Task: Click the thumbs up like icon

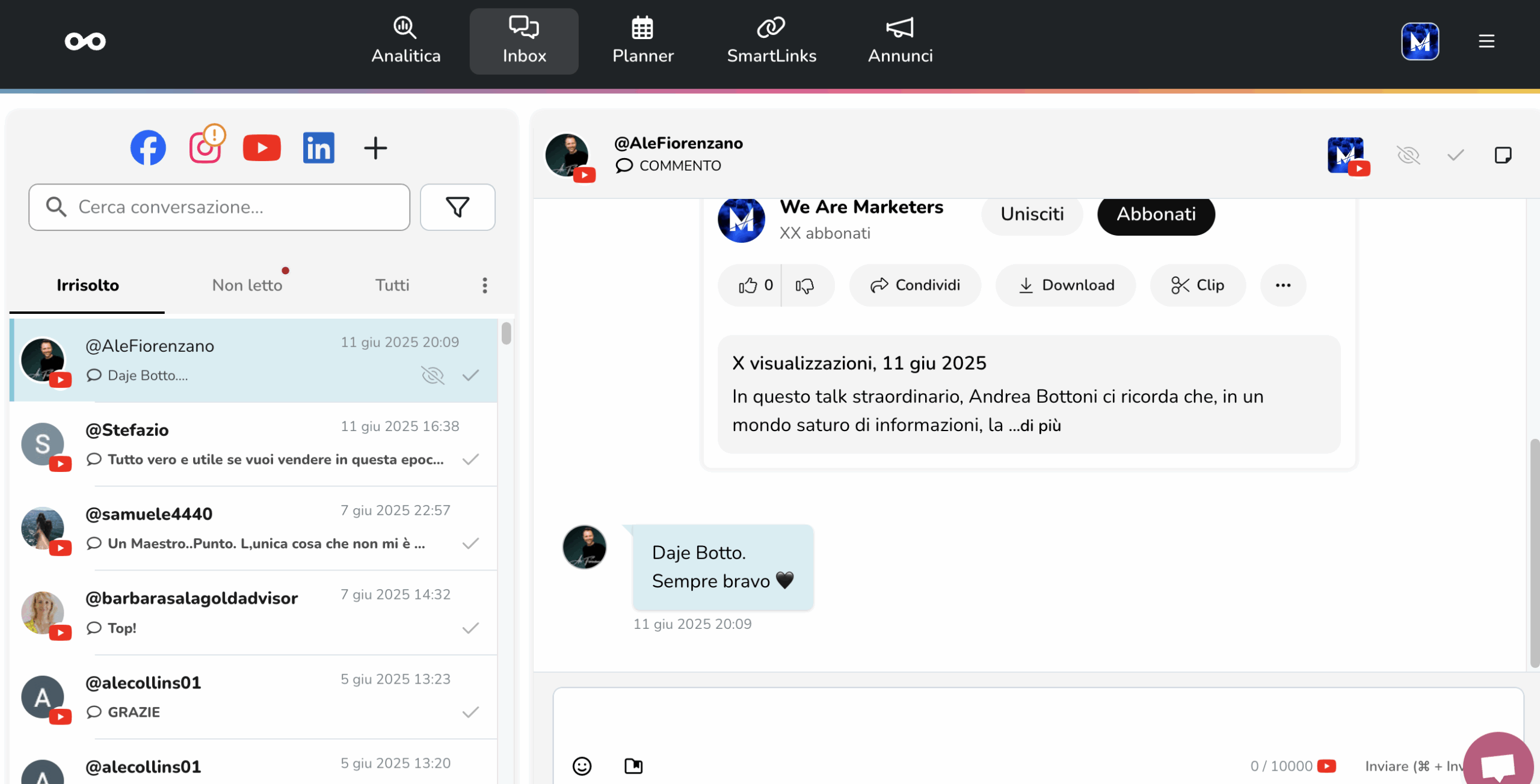Action: point(748,286)
